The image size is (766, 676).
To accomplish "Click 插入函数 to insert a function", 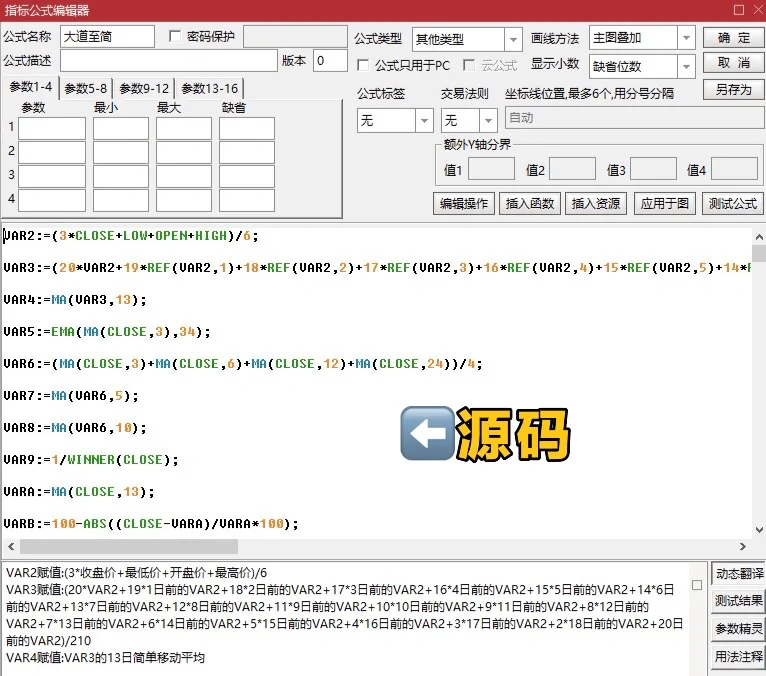I will click(530, 203).
